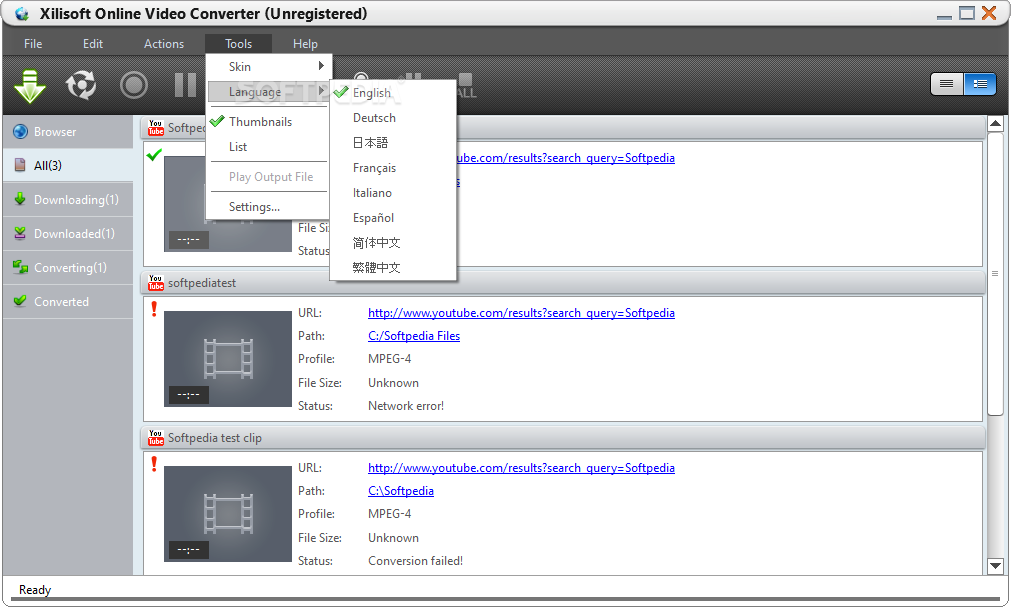Open the Help menu
This screenshot has height=607, width=1011.
pos(305,44)
